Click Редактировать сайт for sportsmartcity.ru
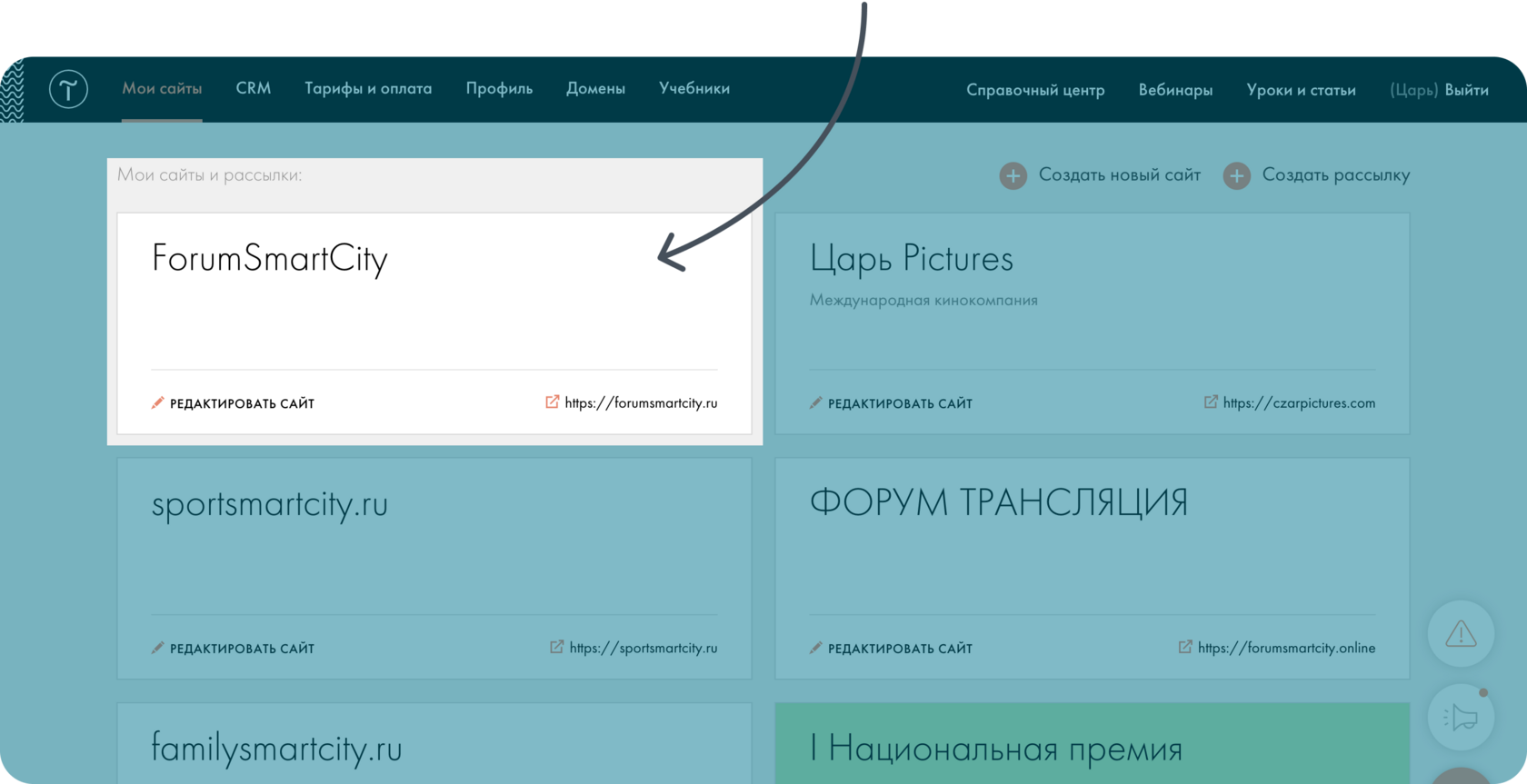The image size is (1527, 784). [242, 649]
